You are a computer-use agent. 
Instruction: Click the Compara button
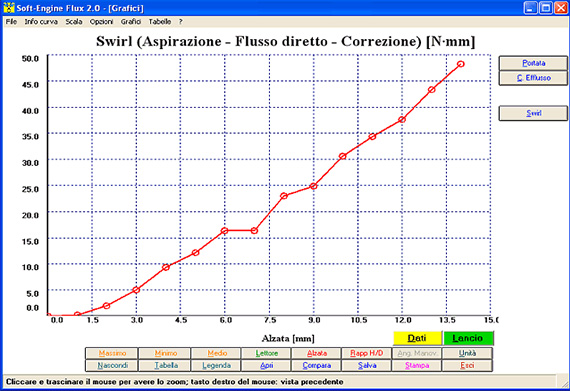tap(316, 366)
